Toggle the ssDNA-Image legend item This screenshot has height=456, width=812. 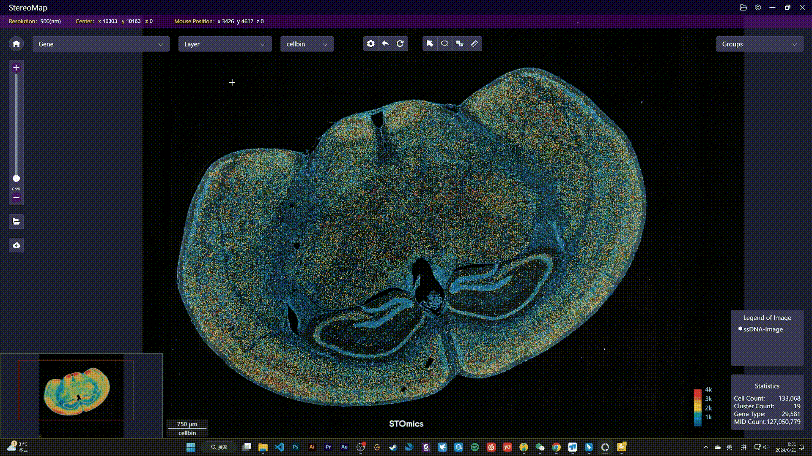[x=760, y=329]
